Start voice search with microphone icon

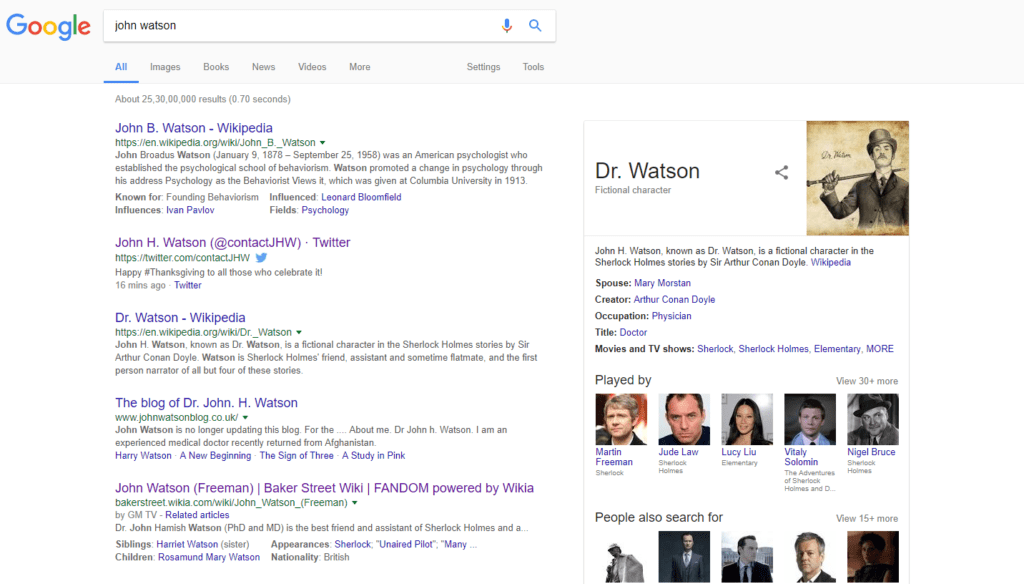point(507,25)
